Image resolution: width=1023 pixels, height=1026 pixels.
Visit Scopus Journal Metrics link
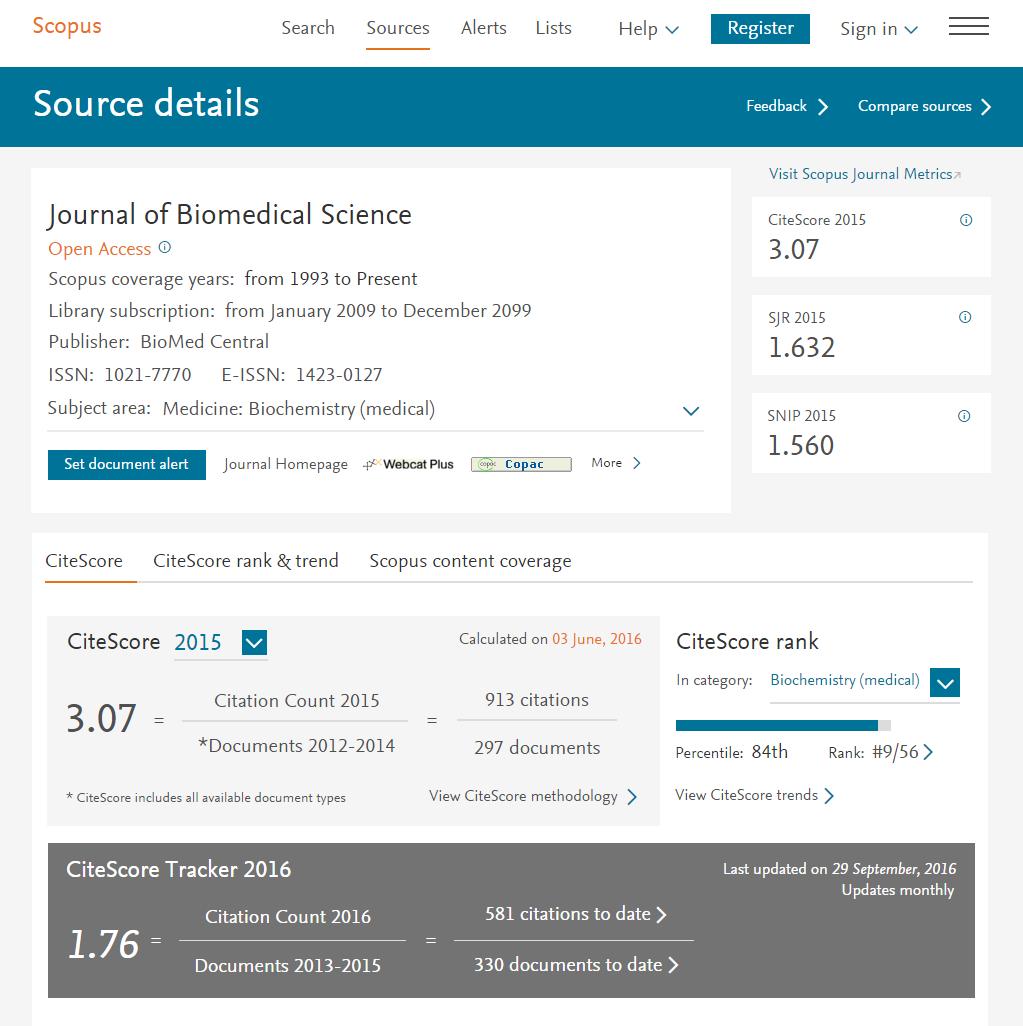coord(865,174)
